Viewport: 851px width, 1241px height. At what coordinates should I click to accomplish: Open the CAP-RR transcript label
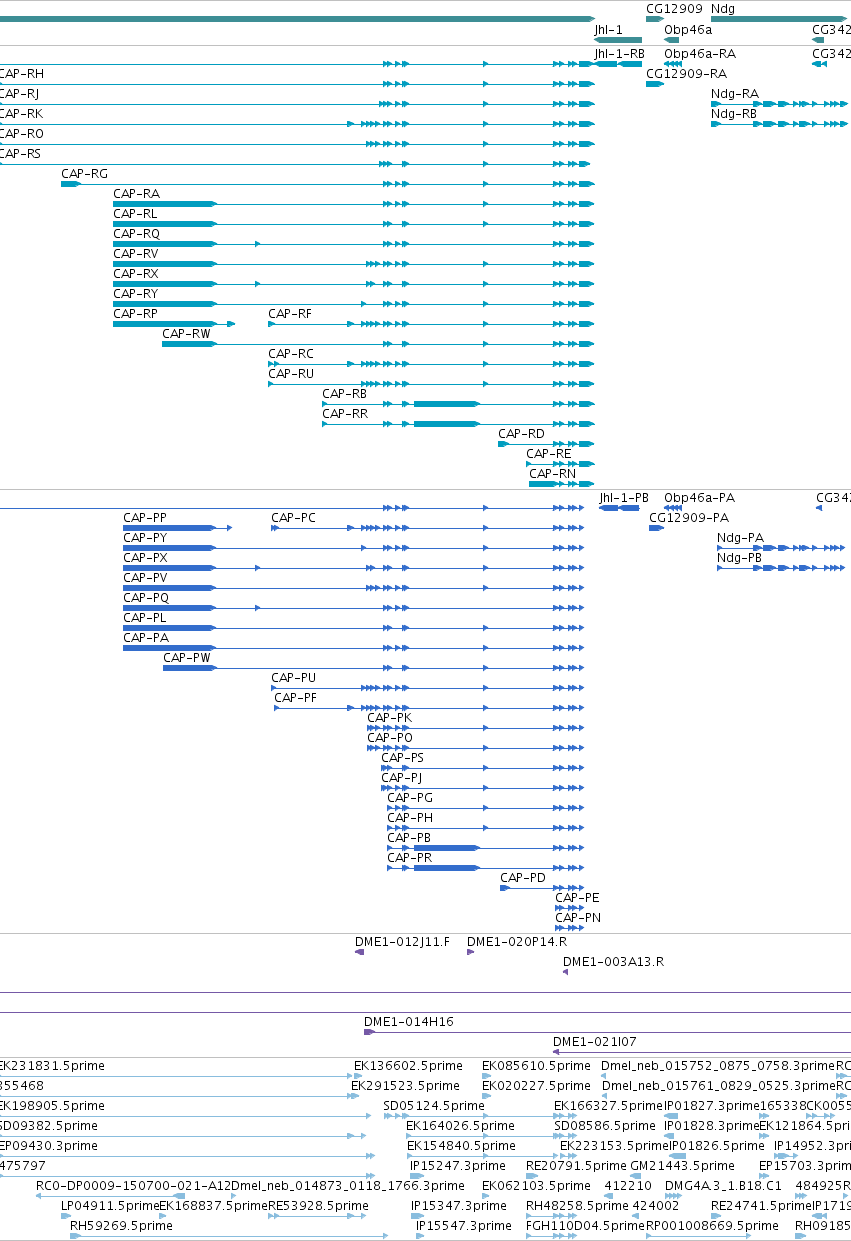tap(345, 414)
